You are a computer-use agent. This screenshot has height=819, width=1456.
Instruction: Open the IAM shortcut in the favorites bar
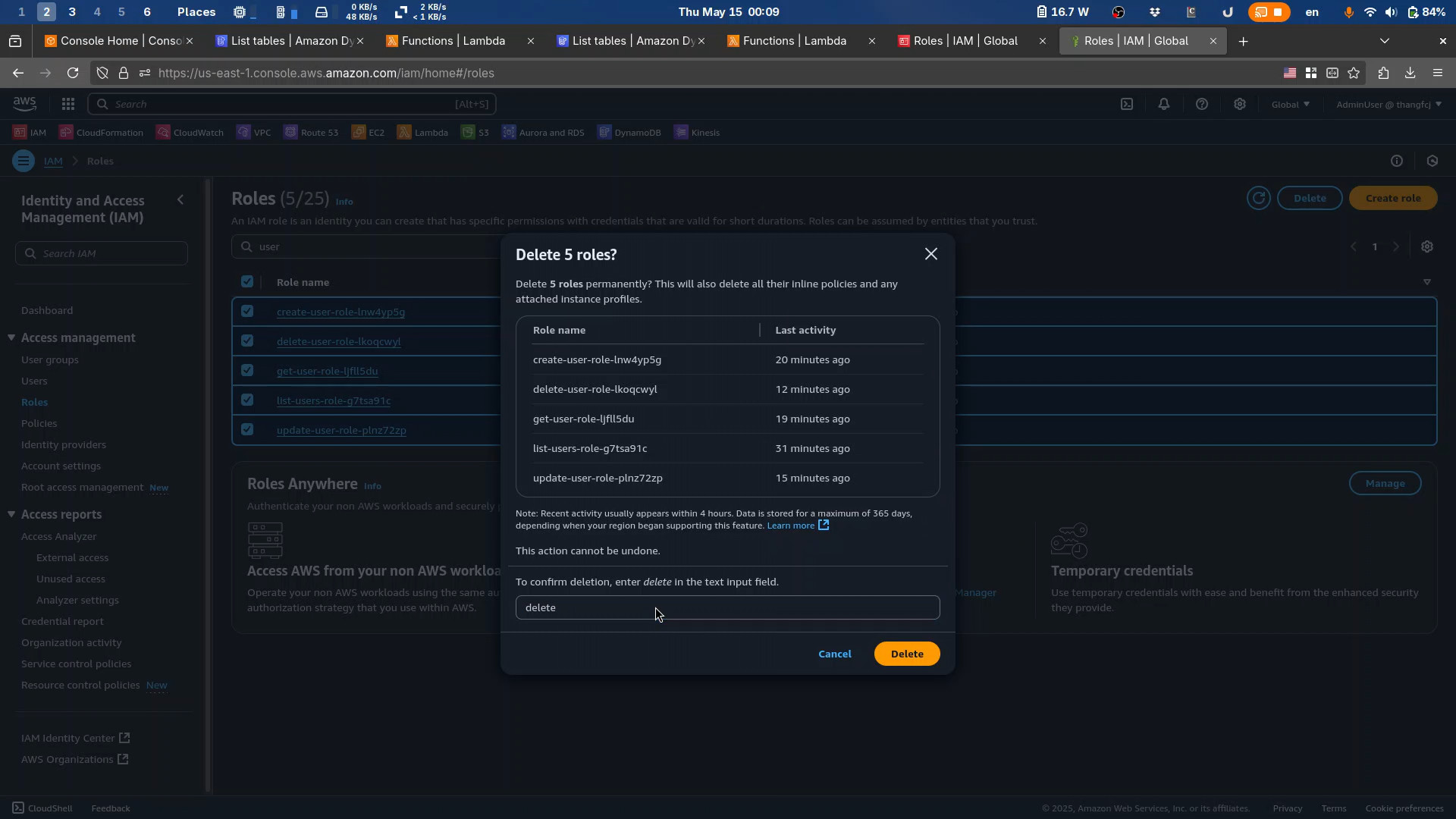pos(30,133)
